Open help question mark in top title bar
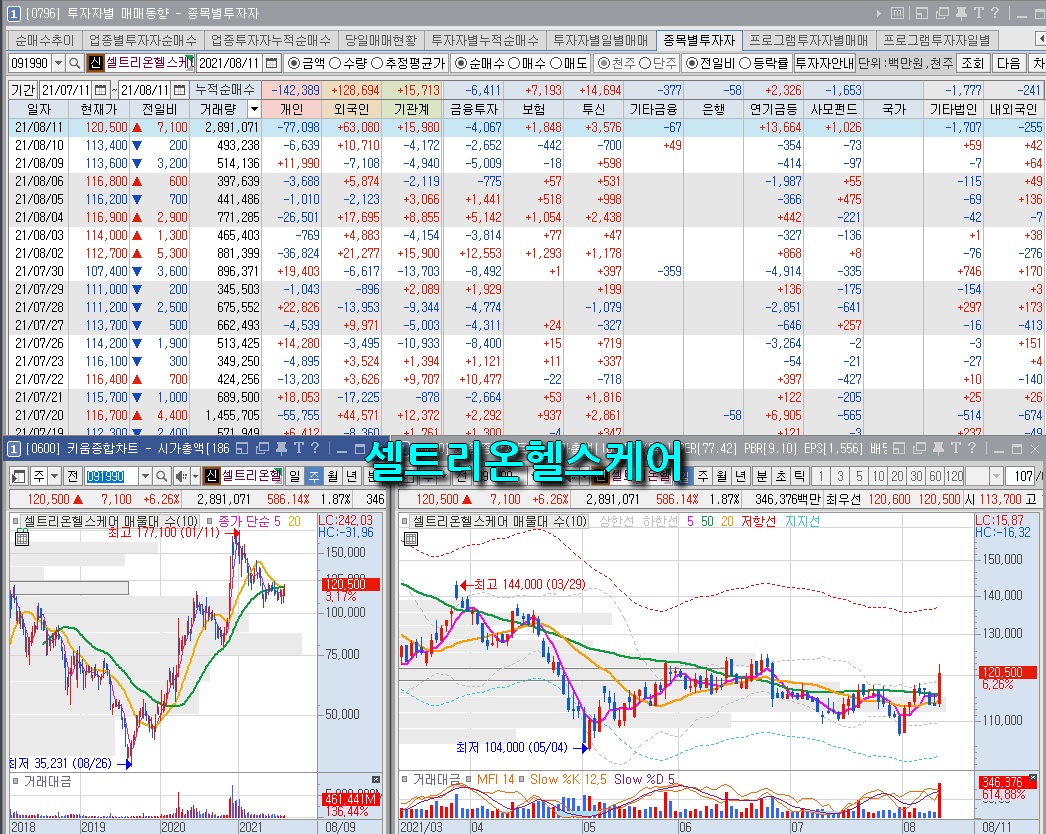This screenshot has height=834, width=1046. point(995,13)
